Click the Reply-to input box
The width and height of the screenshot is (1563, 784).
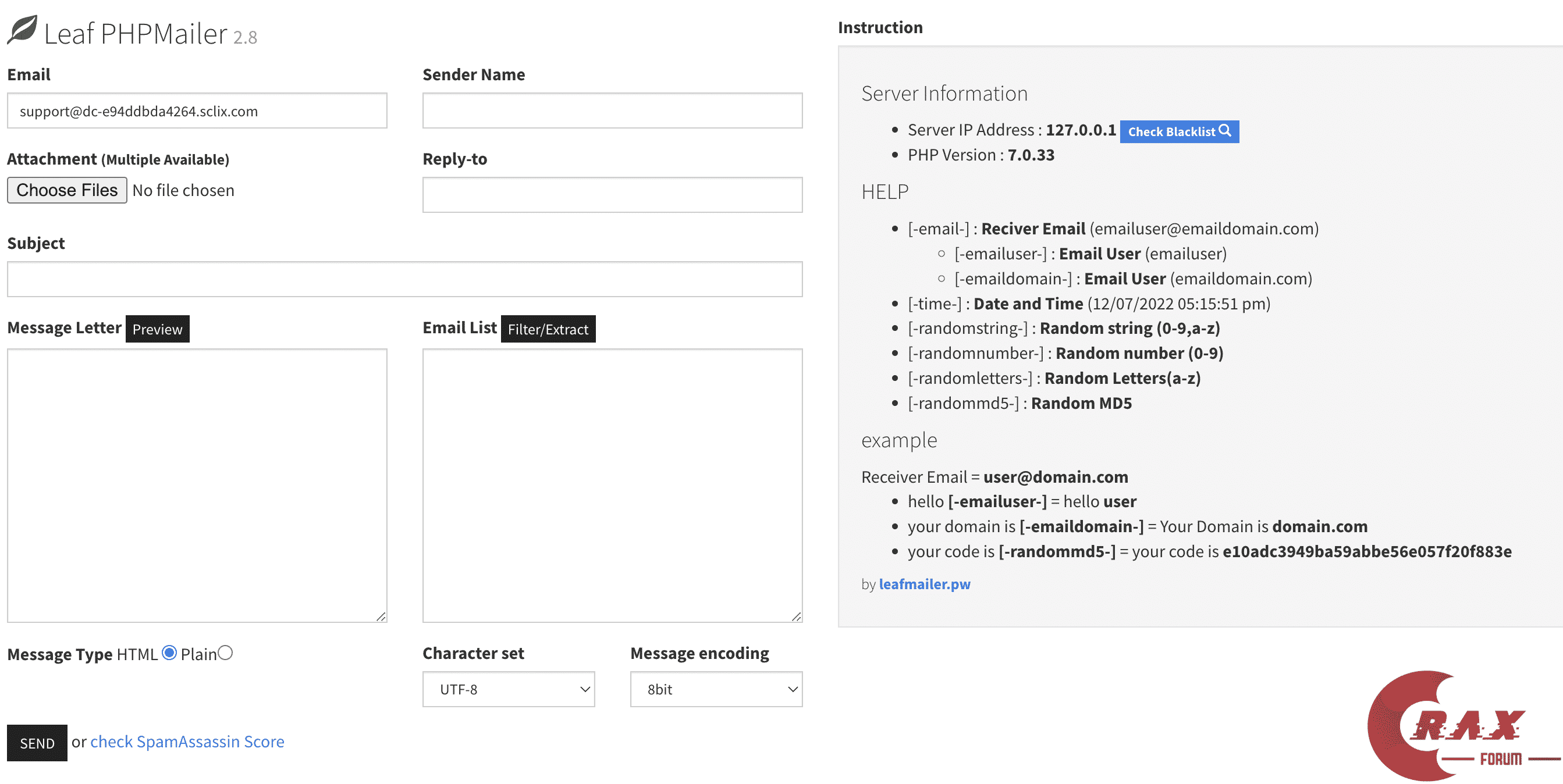coord(612,195)
